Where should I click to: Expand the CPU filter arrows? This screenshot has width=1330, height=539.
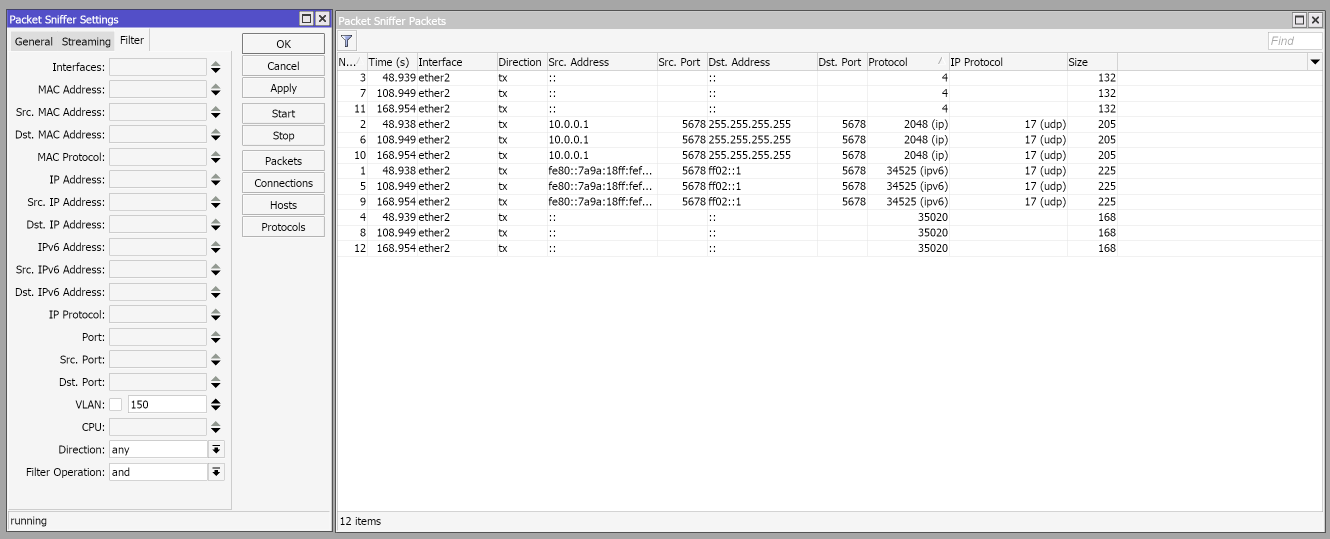pyautogui.click(x=215, y=427)
